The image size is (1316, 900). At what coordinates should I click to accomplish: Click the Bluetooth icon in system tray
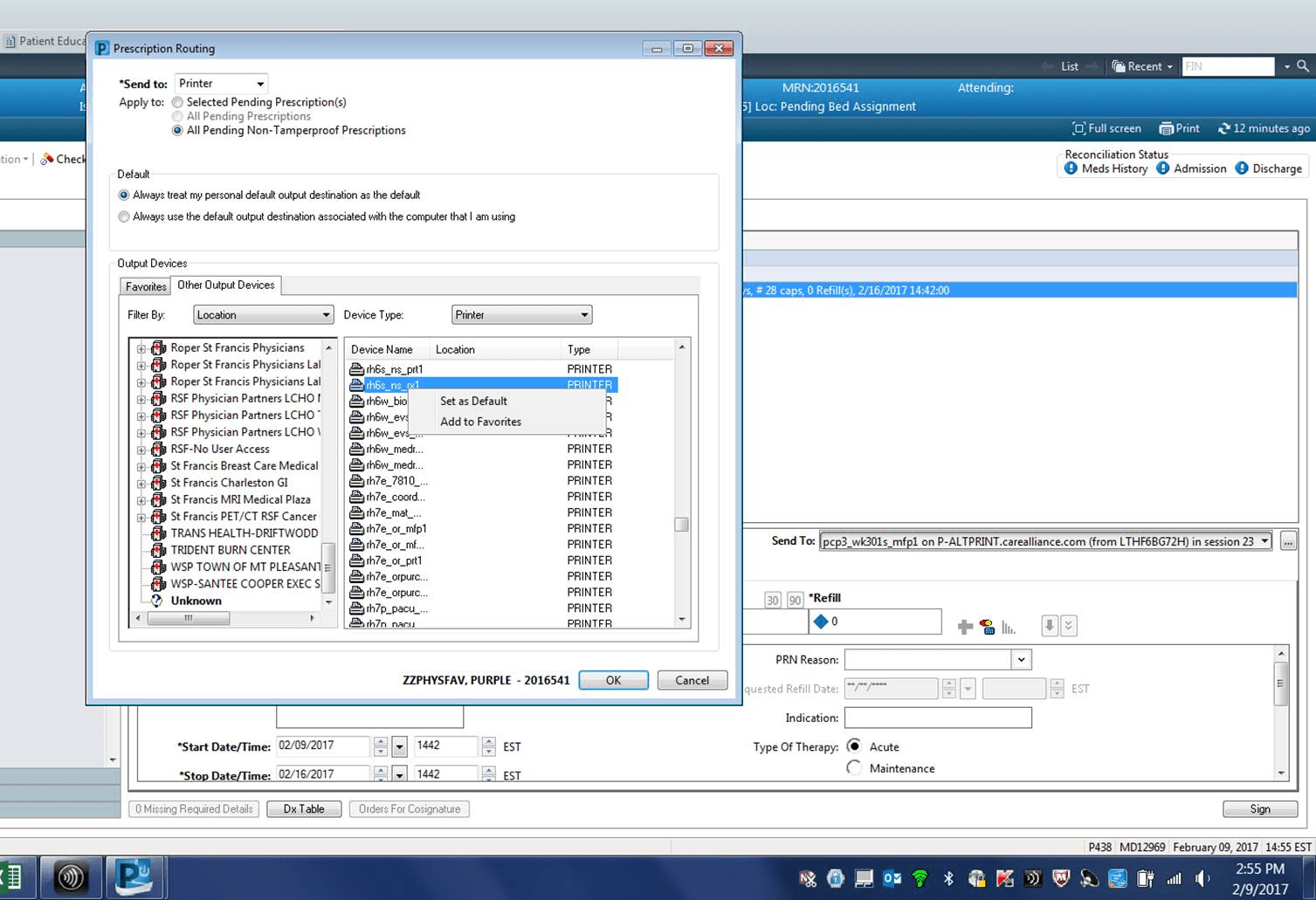tap(948, 878)
